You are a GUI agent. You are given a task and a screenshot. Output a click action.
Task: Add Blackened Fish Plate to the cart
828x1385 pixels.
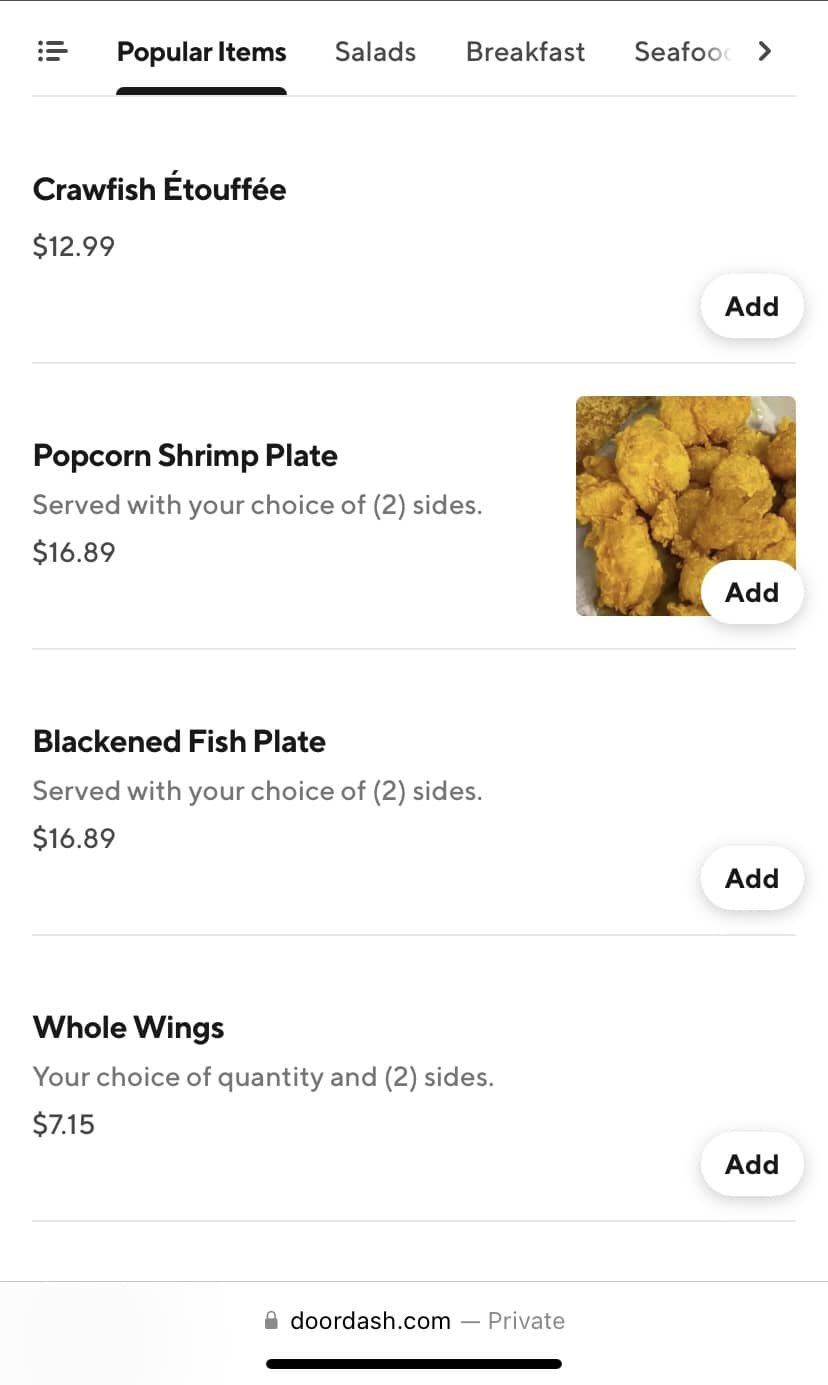pyautogui.click(x=751, y=878)
